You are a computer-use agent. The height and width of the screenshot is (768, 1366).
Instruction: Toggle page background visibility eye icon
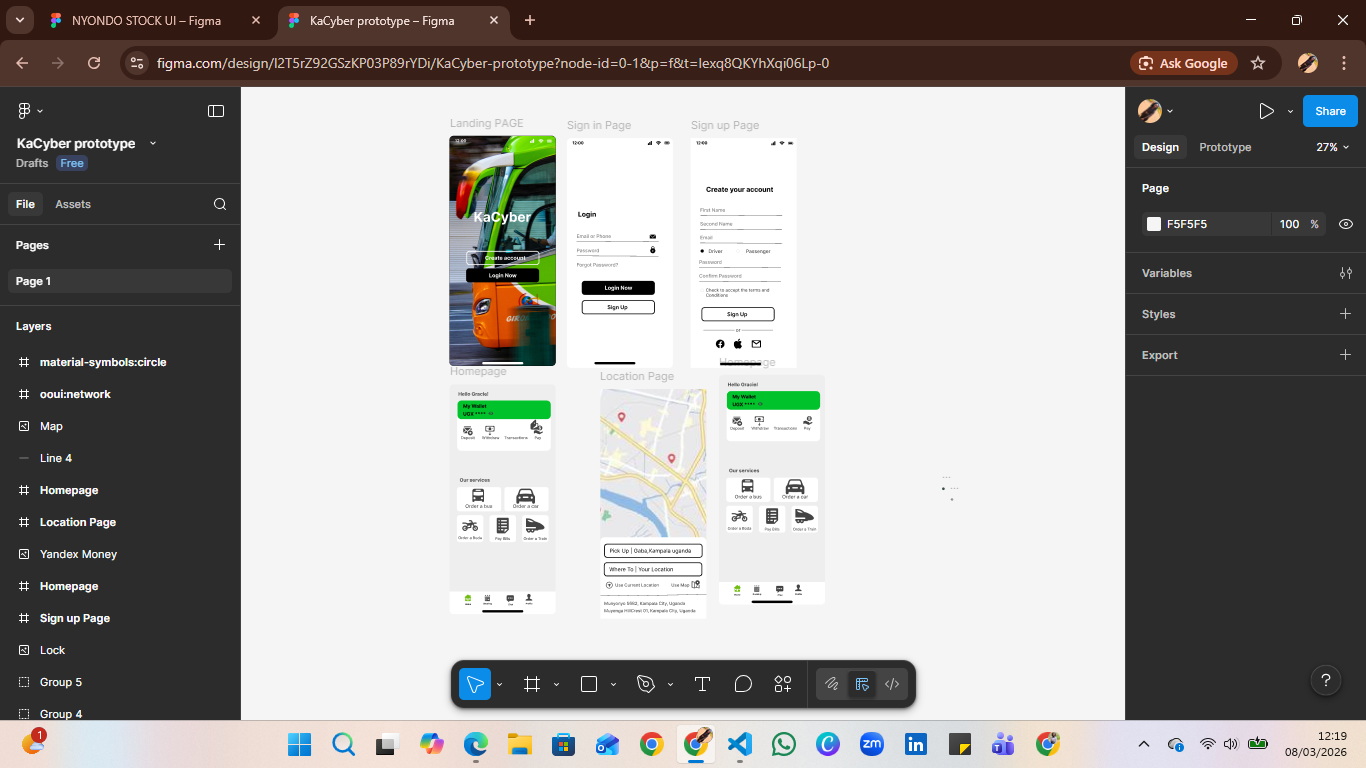(x=1346, y=224)
